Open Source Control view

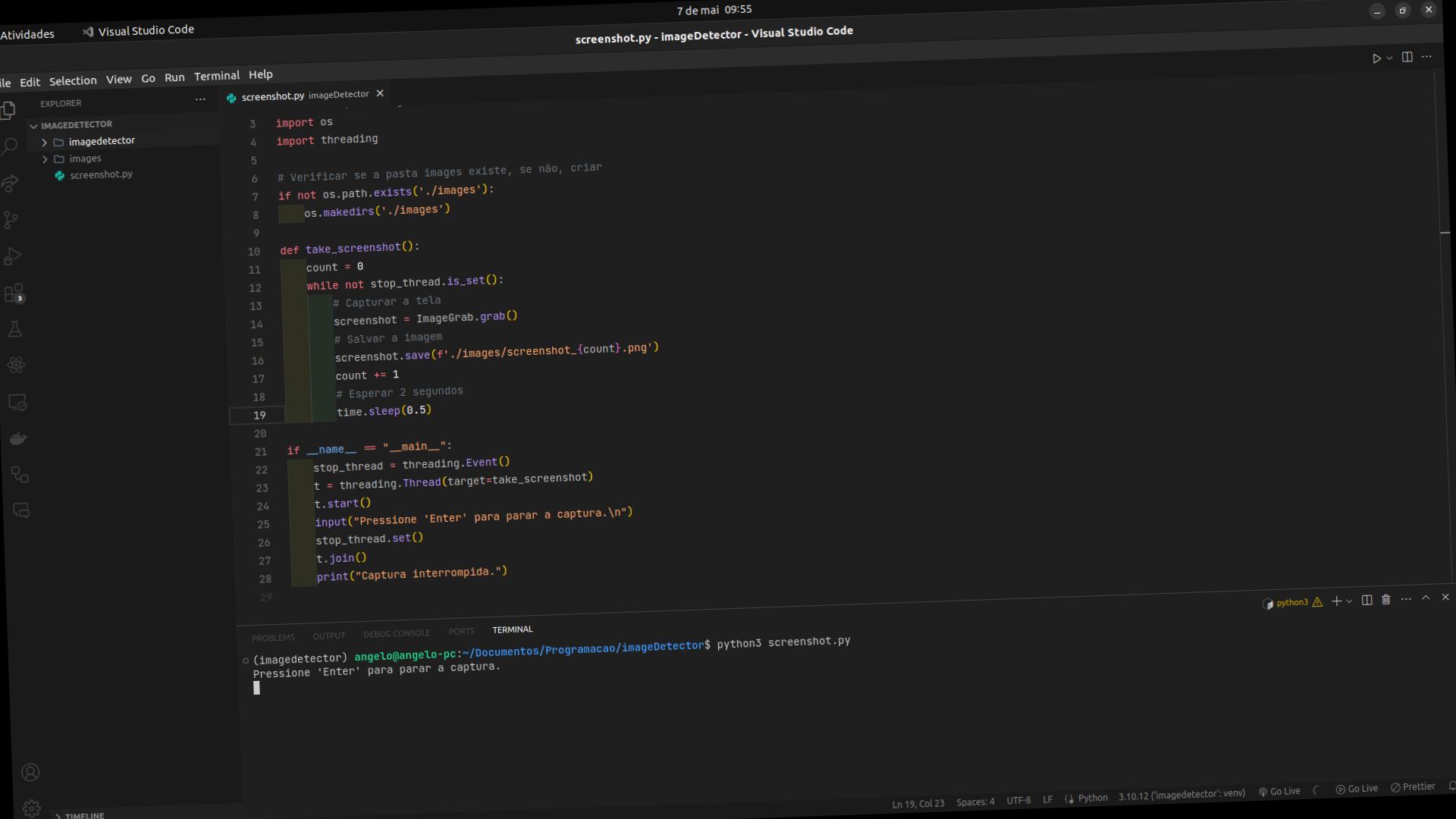click(x=11, y=220)
